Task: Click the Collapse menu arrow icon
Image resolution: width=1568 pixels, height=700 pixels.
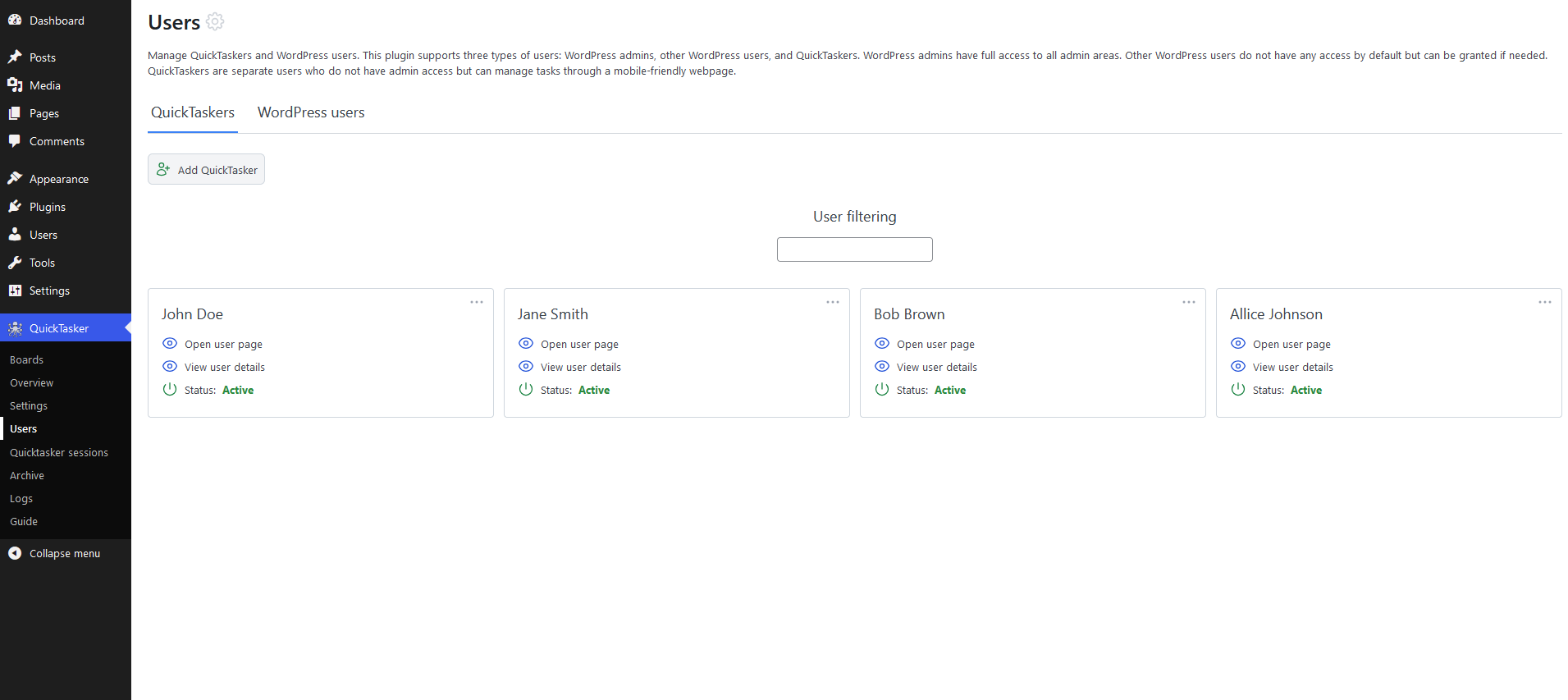Action: (x=15, y=553)
